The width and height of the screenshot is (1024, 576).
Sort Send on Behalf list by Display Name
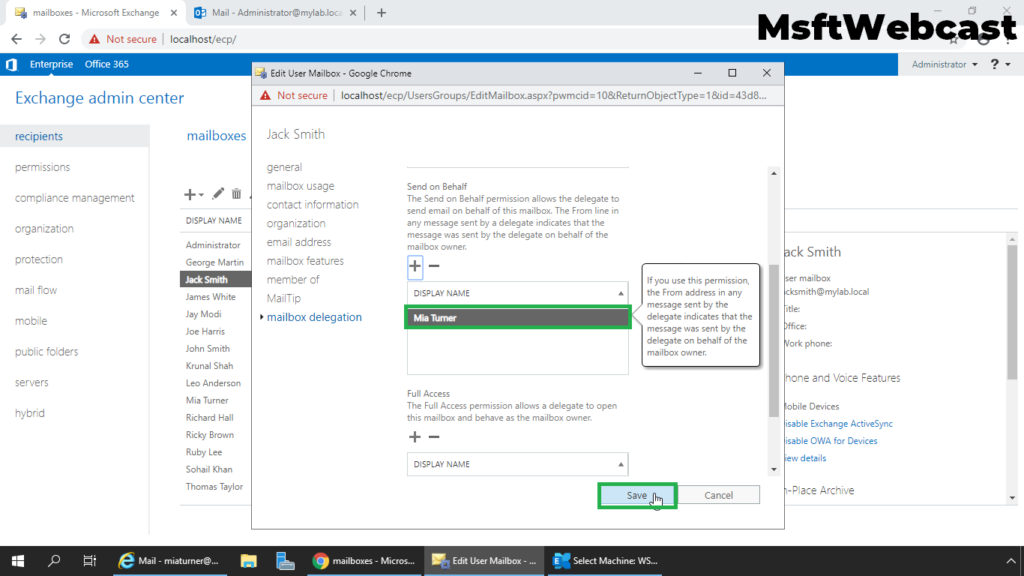click(517, 293)
